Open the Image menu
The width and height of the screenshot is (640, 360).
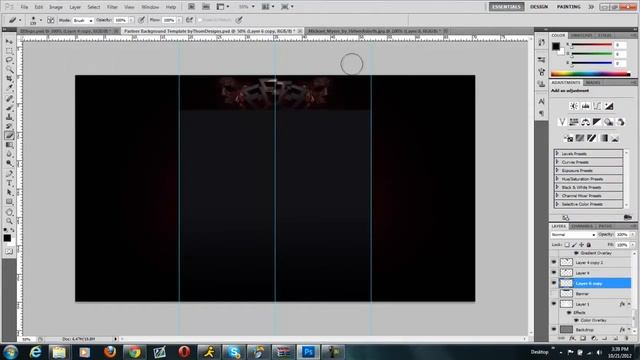(56, 7)
